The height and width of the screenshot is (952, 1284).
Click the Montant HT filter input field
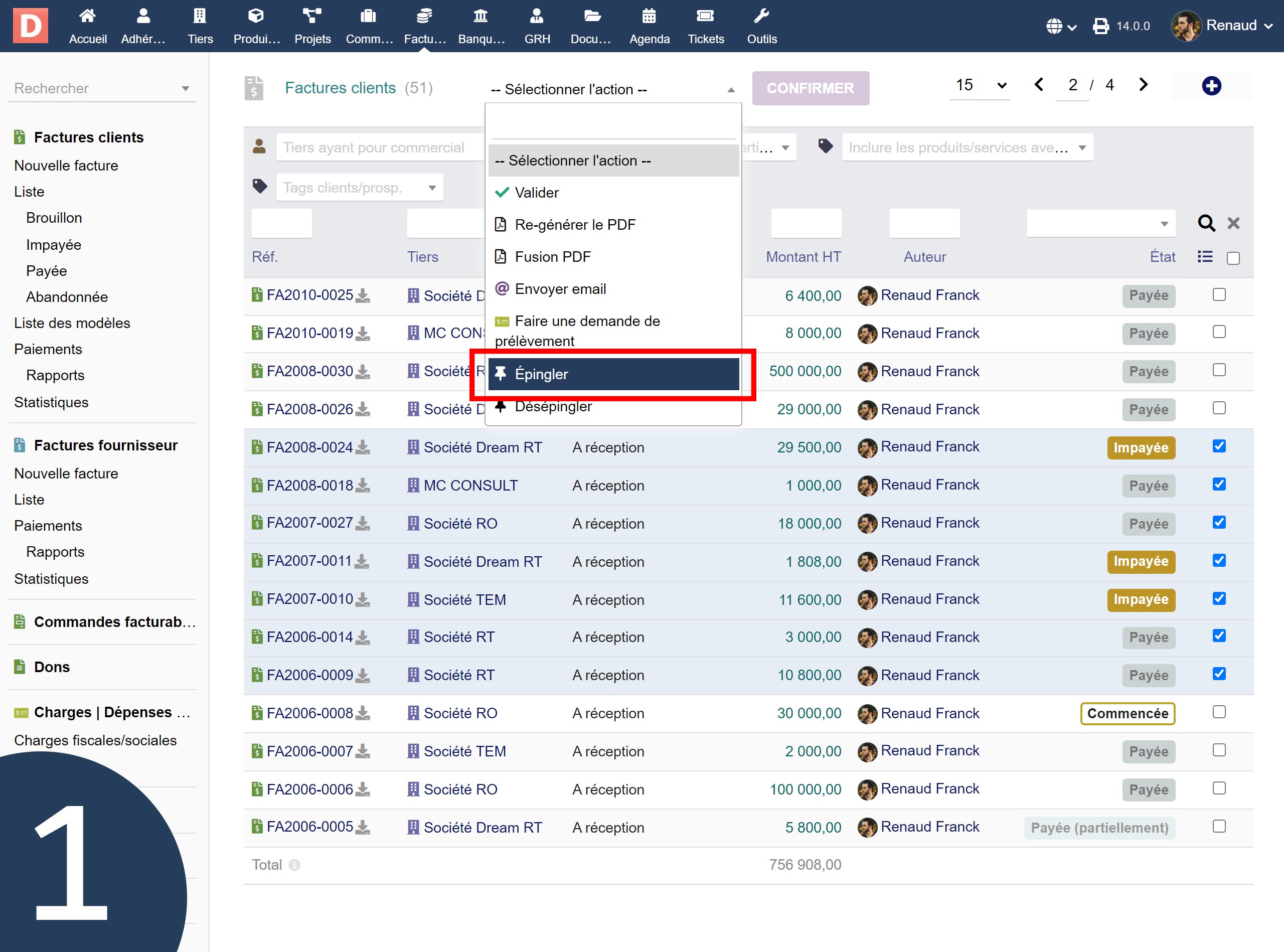806,223
